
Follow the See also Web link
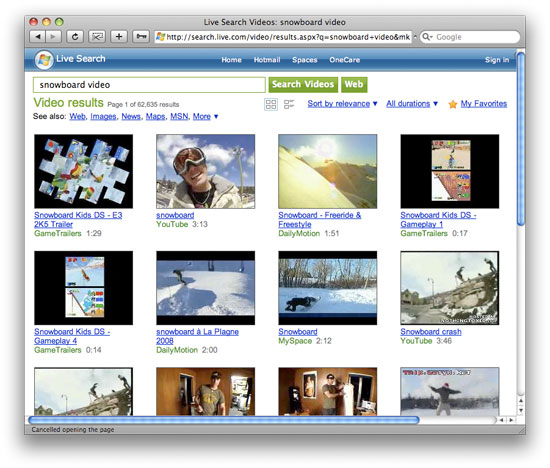point(78,116)
